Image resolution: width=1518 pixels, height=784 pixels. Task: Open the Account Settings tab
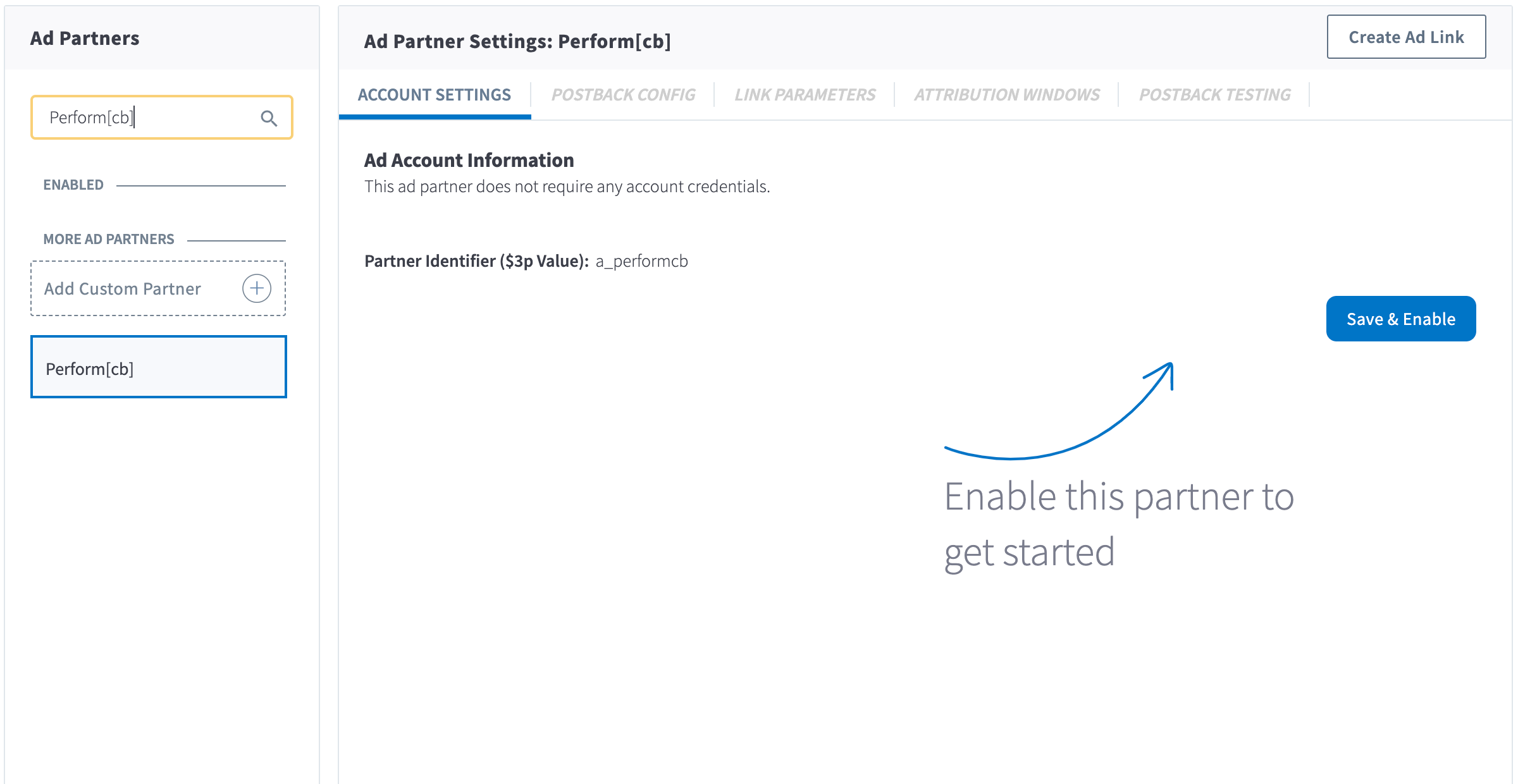[434, 95]
